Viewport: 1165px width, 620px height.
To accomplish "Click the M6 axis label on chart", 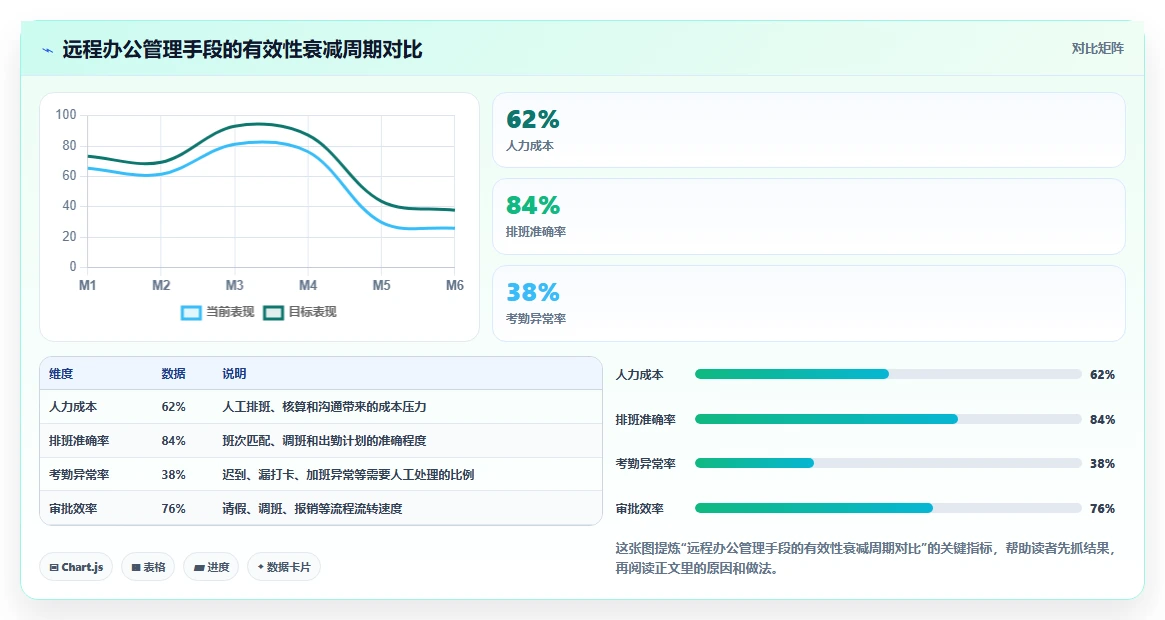I will click(455, 285).
